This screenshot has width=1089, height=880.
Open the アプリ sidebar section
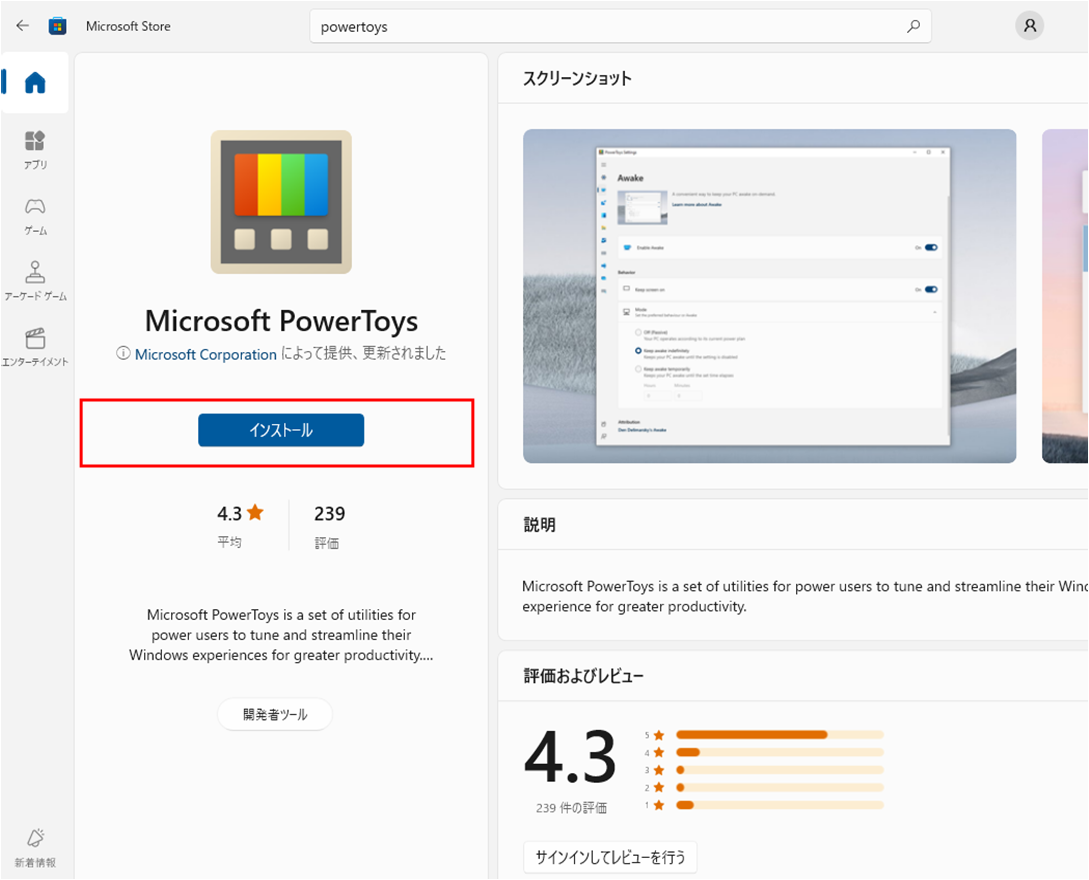(35, 149)
